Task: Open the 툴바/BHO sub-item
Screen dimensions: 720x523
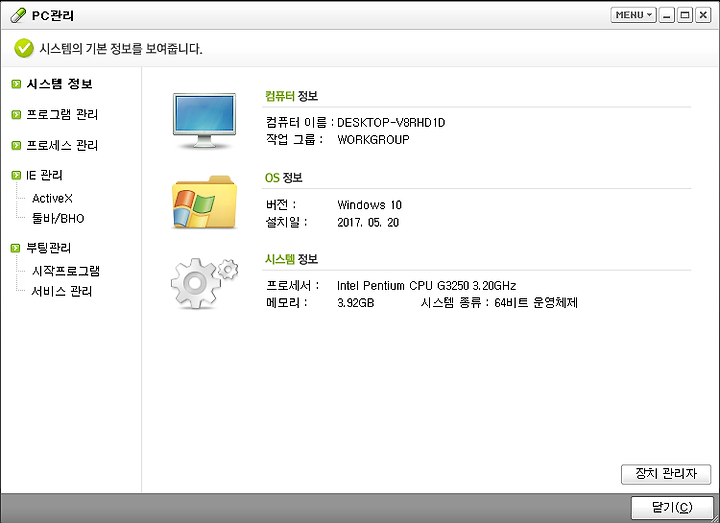Action: (x=58, y=218)
